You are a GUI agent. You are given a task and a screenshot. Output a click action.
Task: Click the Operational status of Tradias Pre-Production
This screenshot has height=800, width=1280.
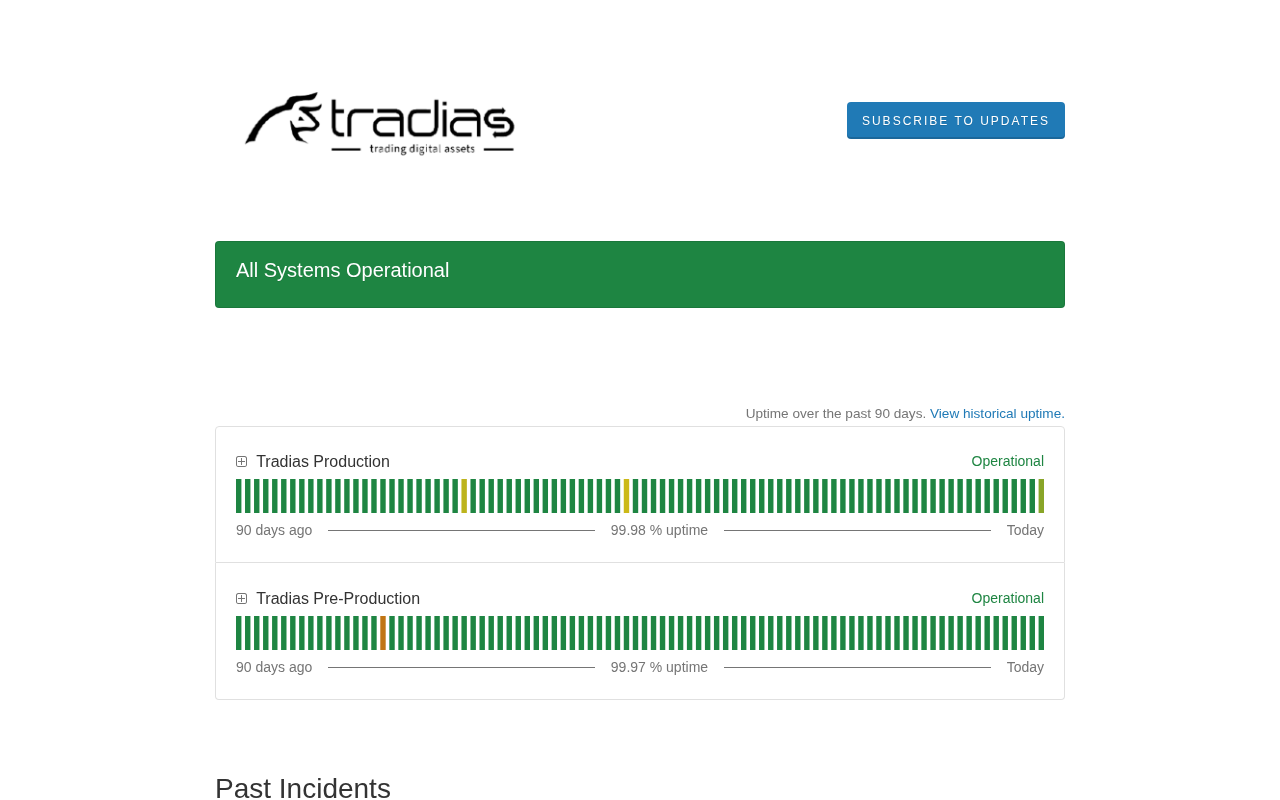tap(1007, 598)
